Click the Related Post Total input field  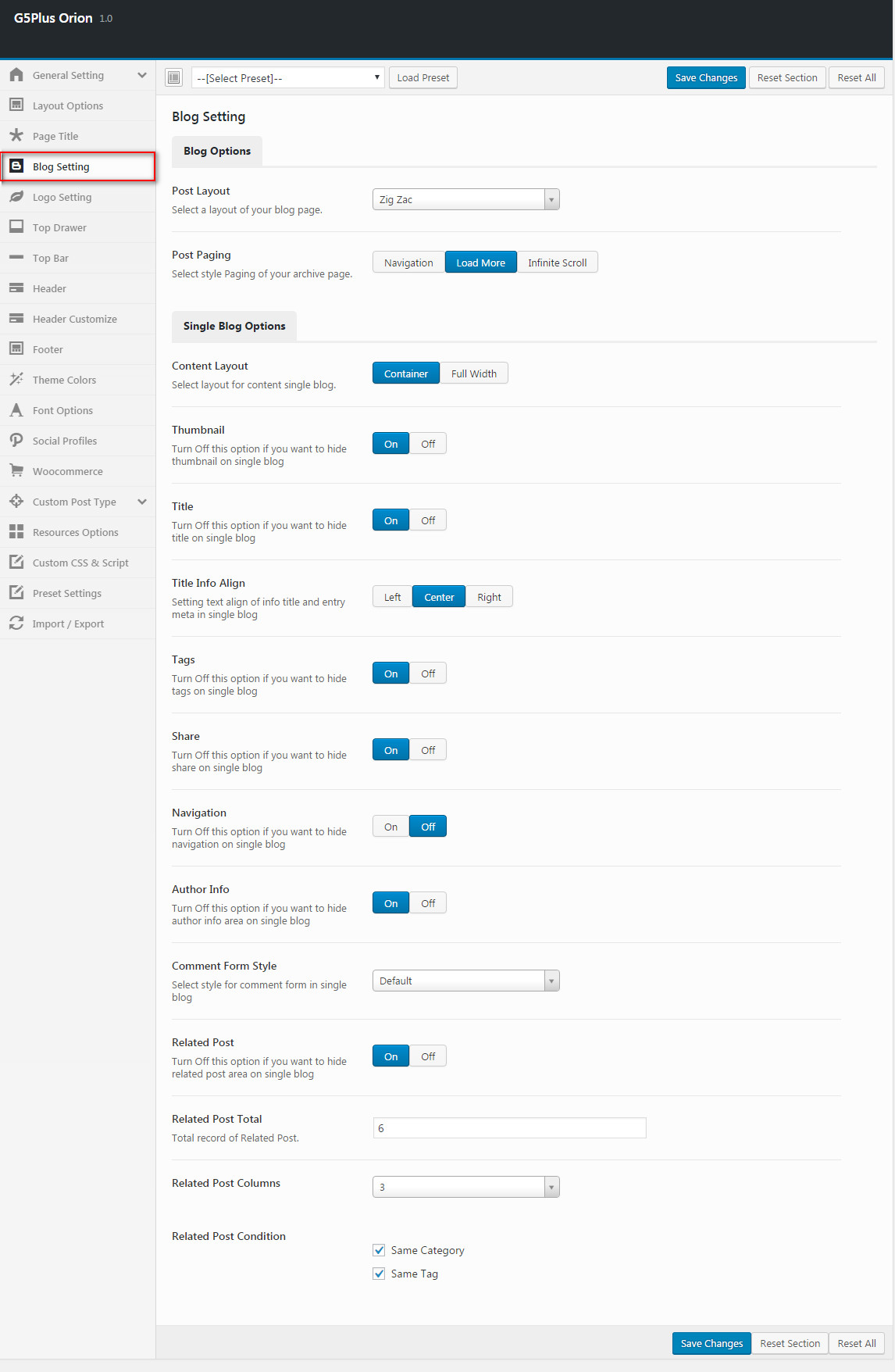click(x=510, y=1127)
